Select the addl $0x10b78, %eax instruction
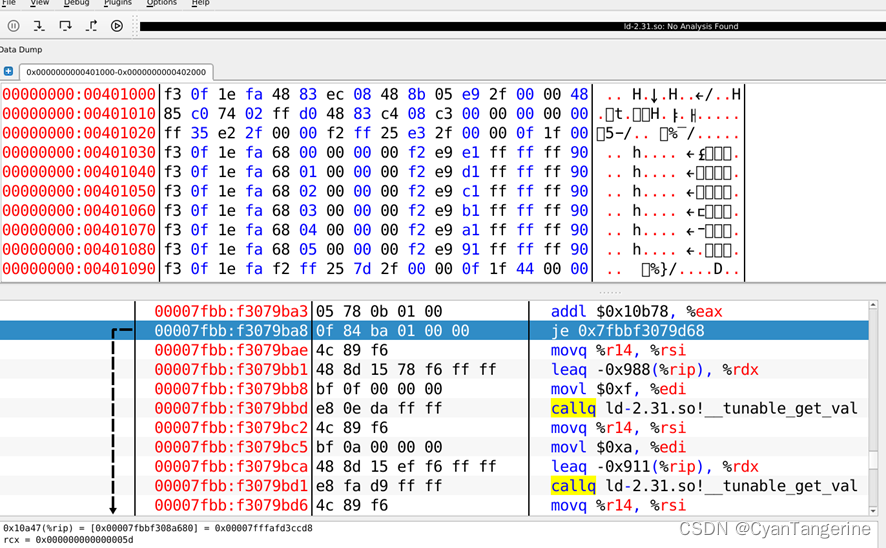The image size is (886, 548). tap(636, 311)
